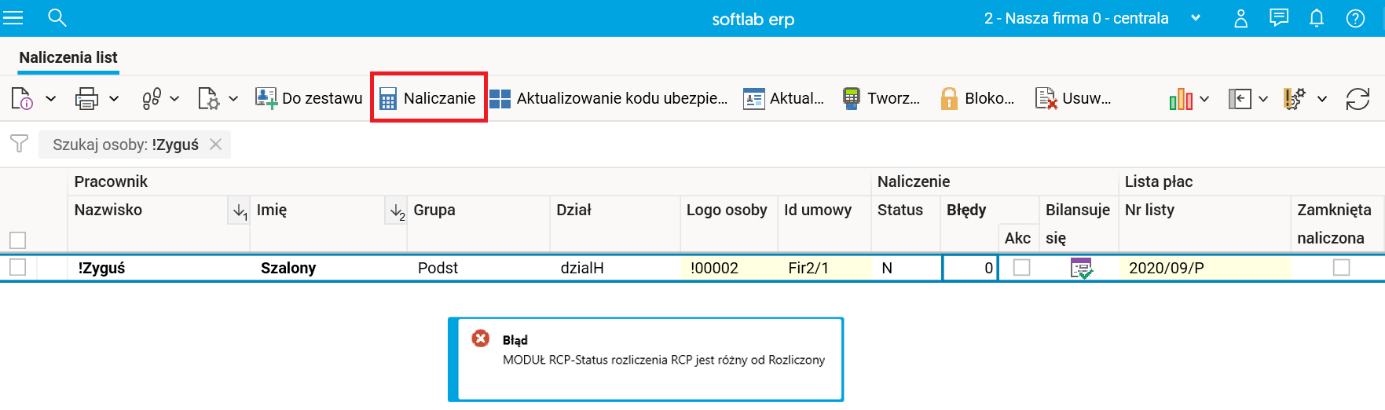Expand the print options dropdown arrow
This screenshot has width=1385, height=410.
tap(114, 98)
